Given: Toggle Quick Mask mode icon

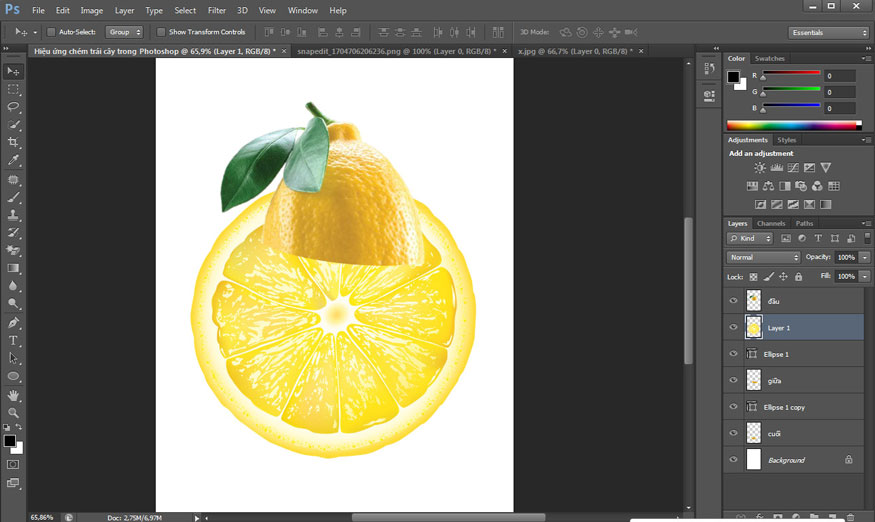Looking at the screenshot, I should [13, 464].
